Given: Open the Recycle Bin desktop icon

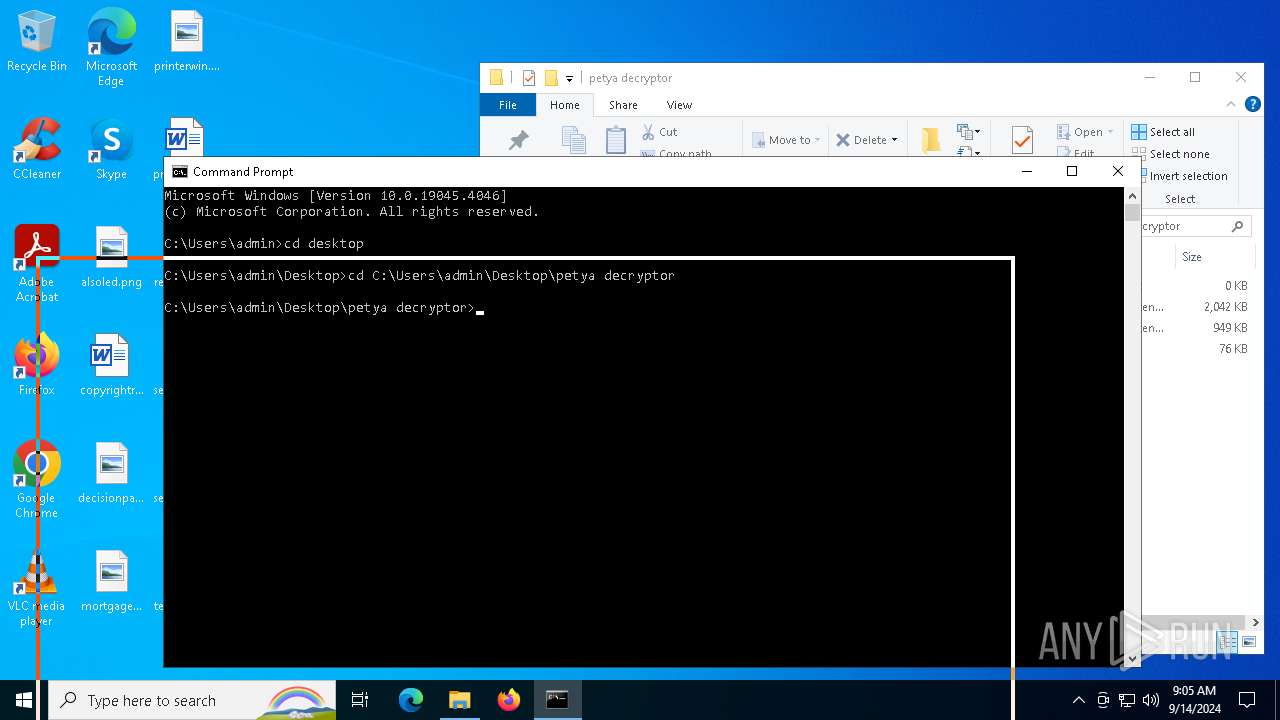Looking at the screenshot, I should point(37,42).
